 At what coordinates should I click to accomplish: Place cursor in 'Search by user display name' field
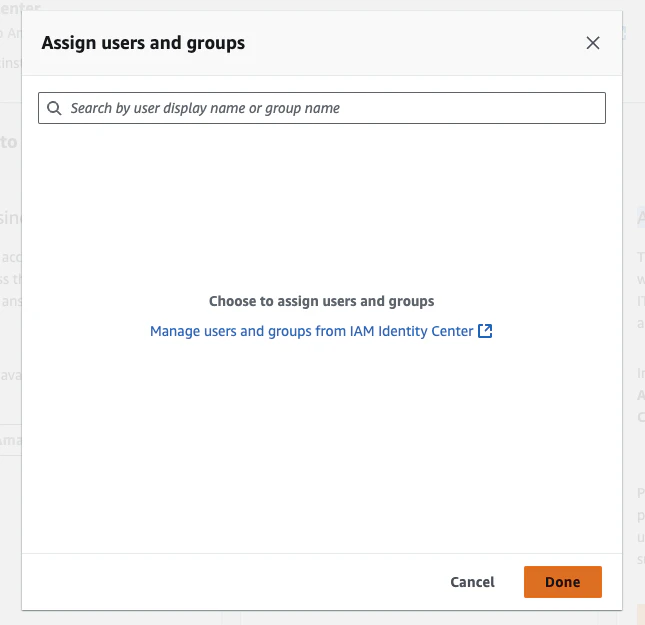pos(322,108)
